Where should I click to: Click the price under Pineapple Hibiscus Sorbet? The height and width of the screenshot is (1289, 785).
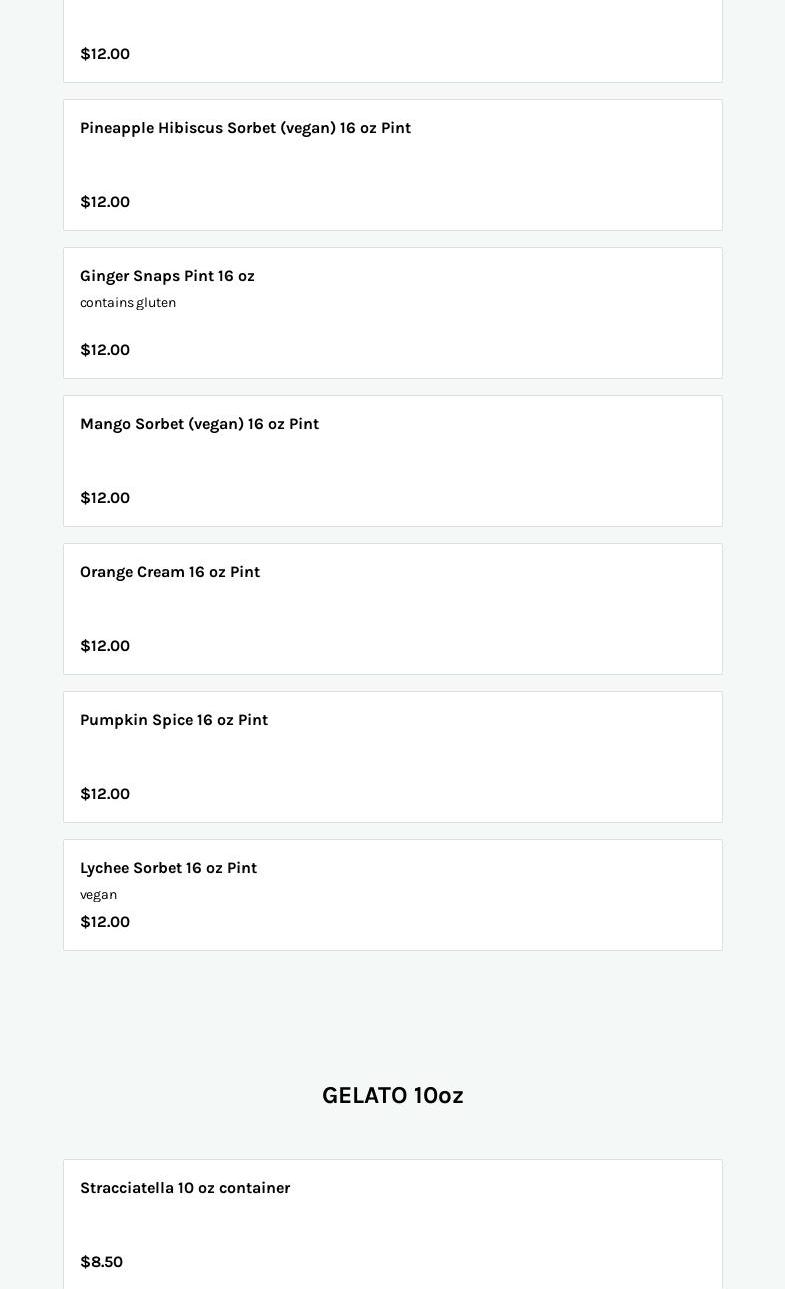tap(105, 202)
